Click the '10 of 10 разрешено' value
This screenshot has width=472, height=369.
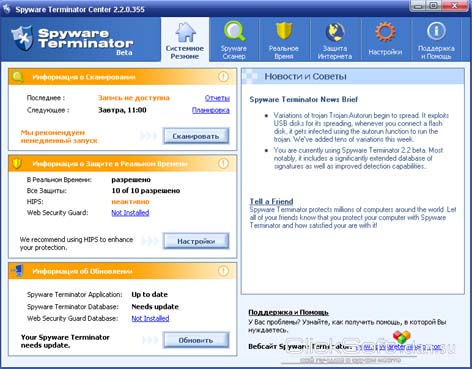(146, 191)
